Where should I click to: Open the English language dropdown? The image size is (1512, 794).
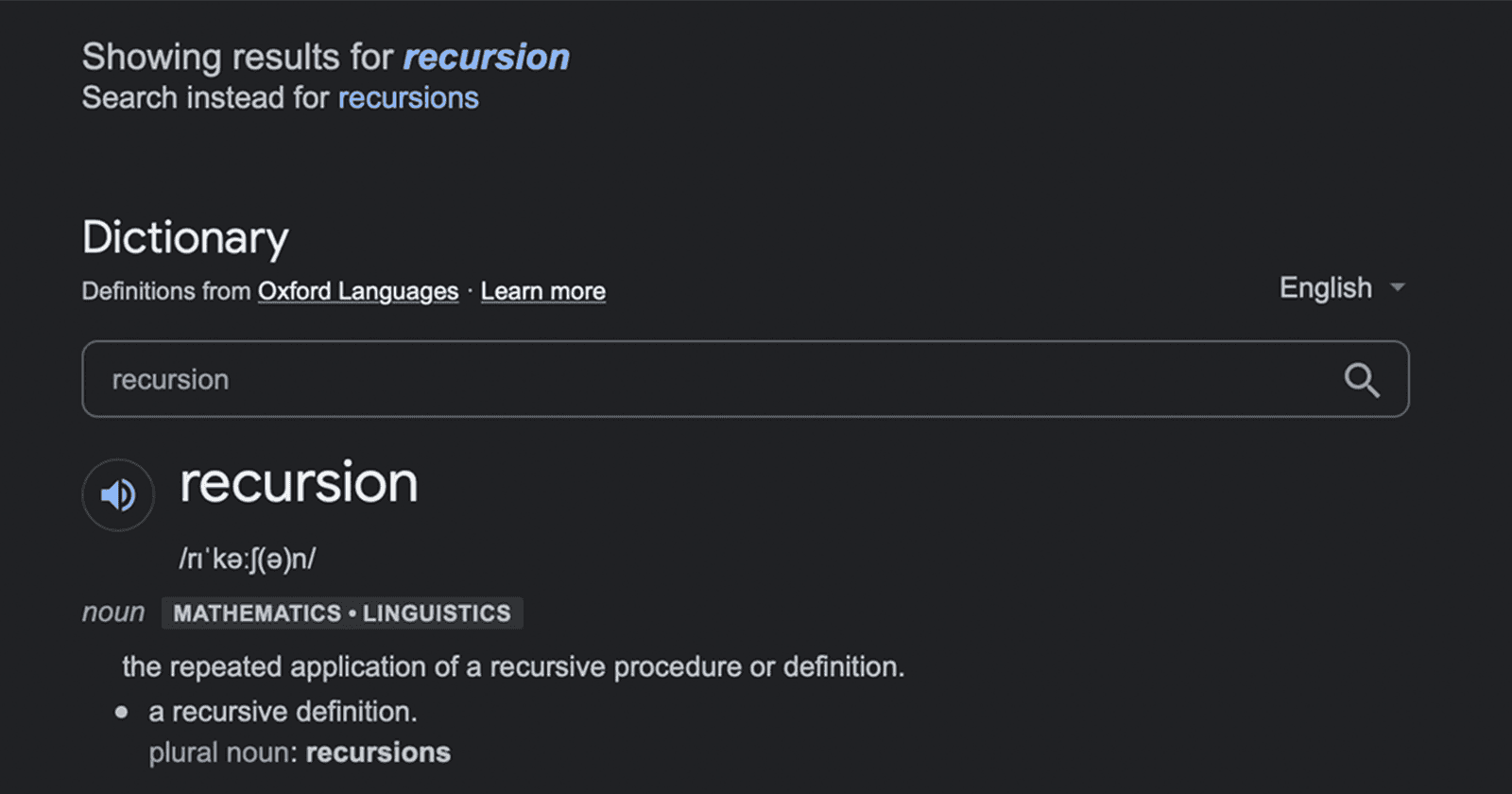point(1326,287)
